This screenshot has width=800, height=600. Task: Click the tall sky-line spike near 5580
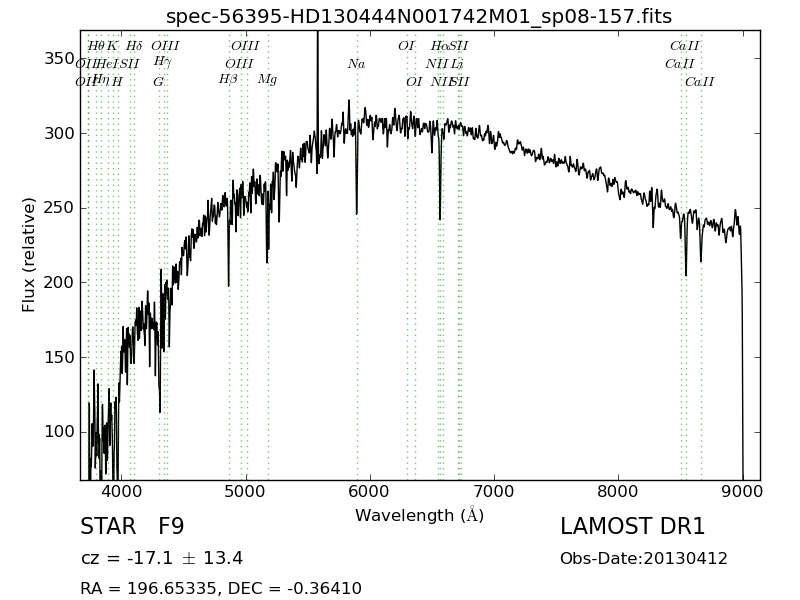(x=317, y=82)
